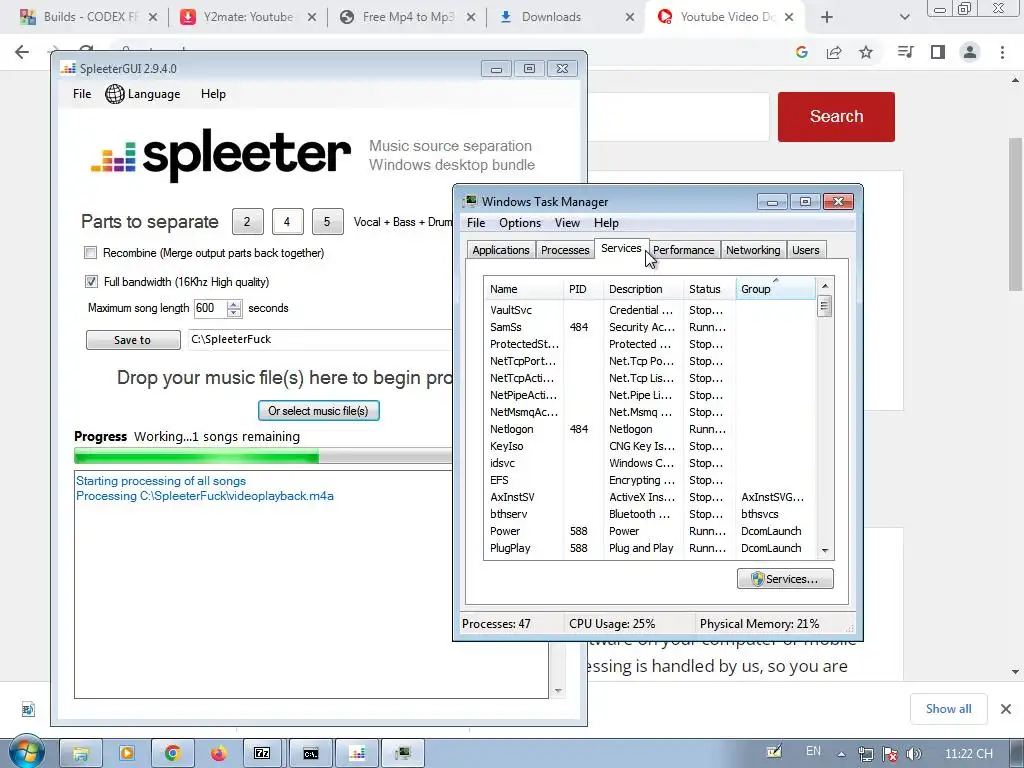
Task: Switch to Networking tab in Task Manager
Action: (753, 250)
